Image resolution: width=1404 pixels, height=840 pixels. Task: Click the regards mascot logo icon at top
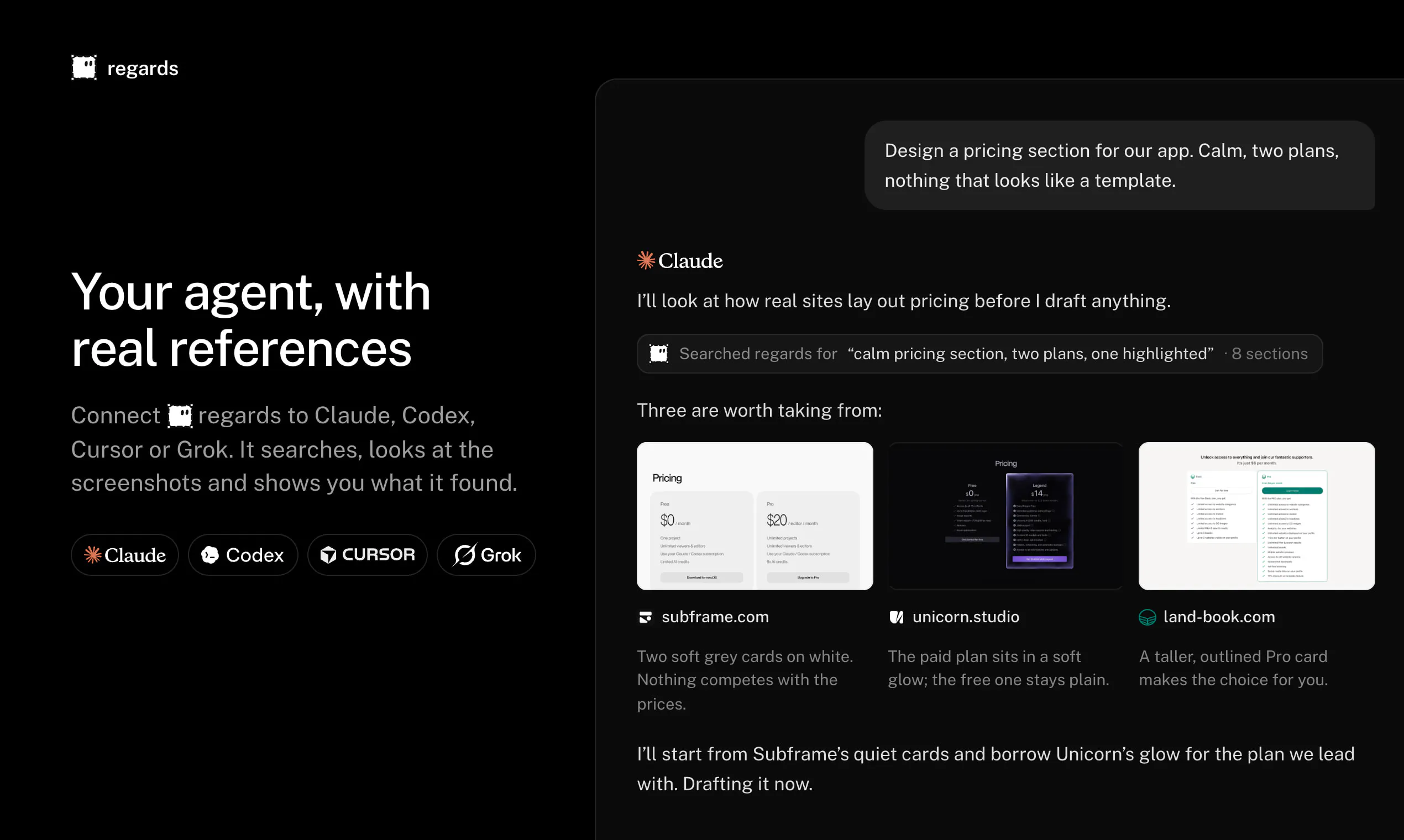point(84,68)
